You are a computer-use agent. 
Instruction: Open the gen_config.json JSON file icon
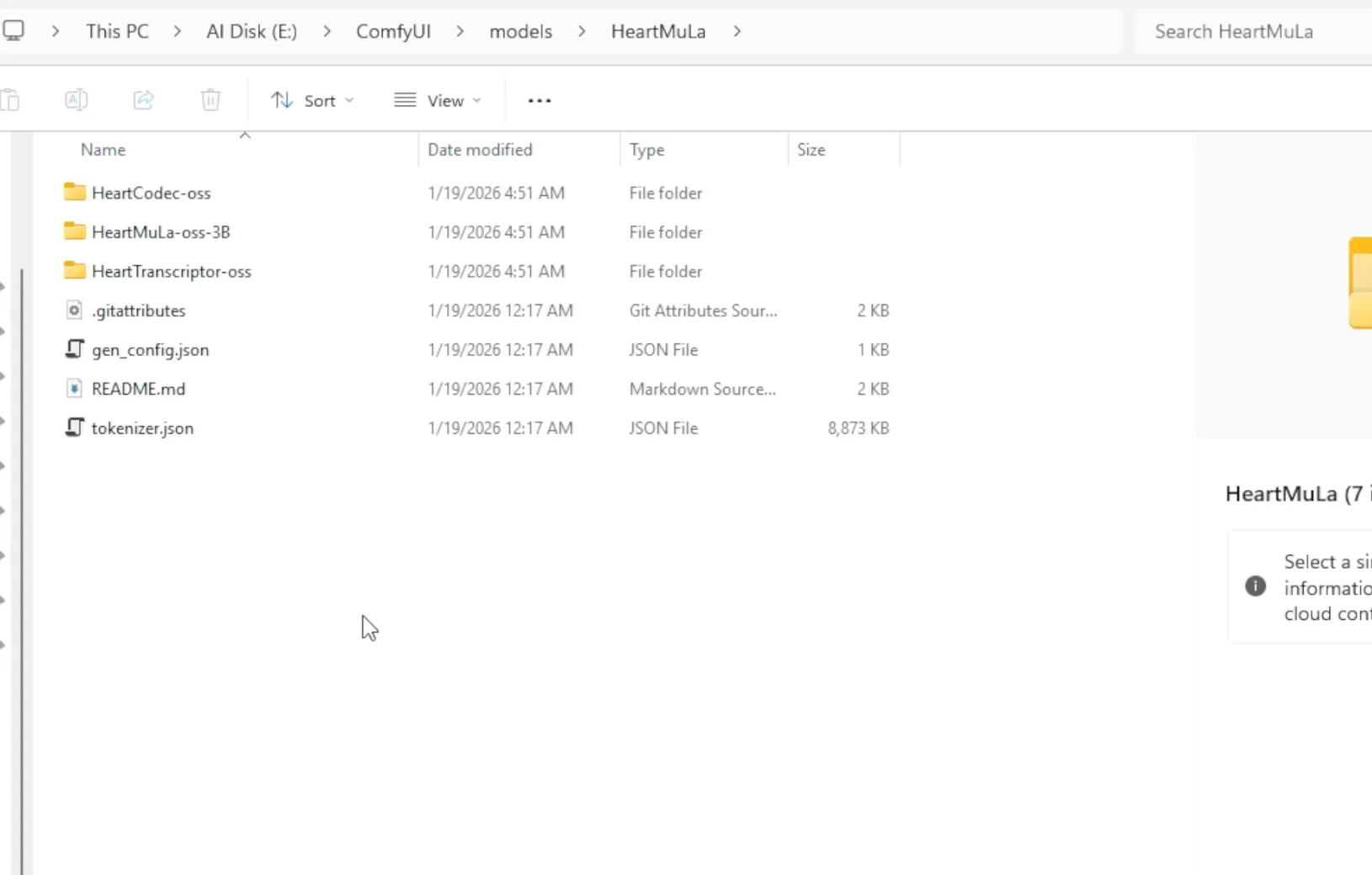coord(73,349)
